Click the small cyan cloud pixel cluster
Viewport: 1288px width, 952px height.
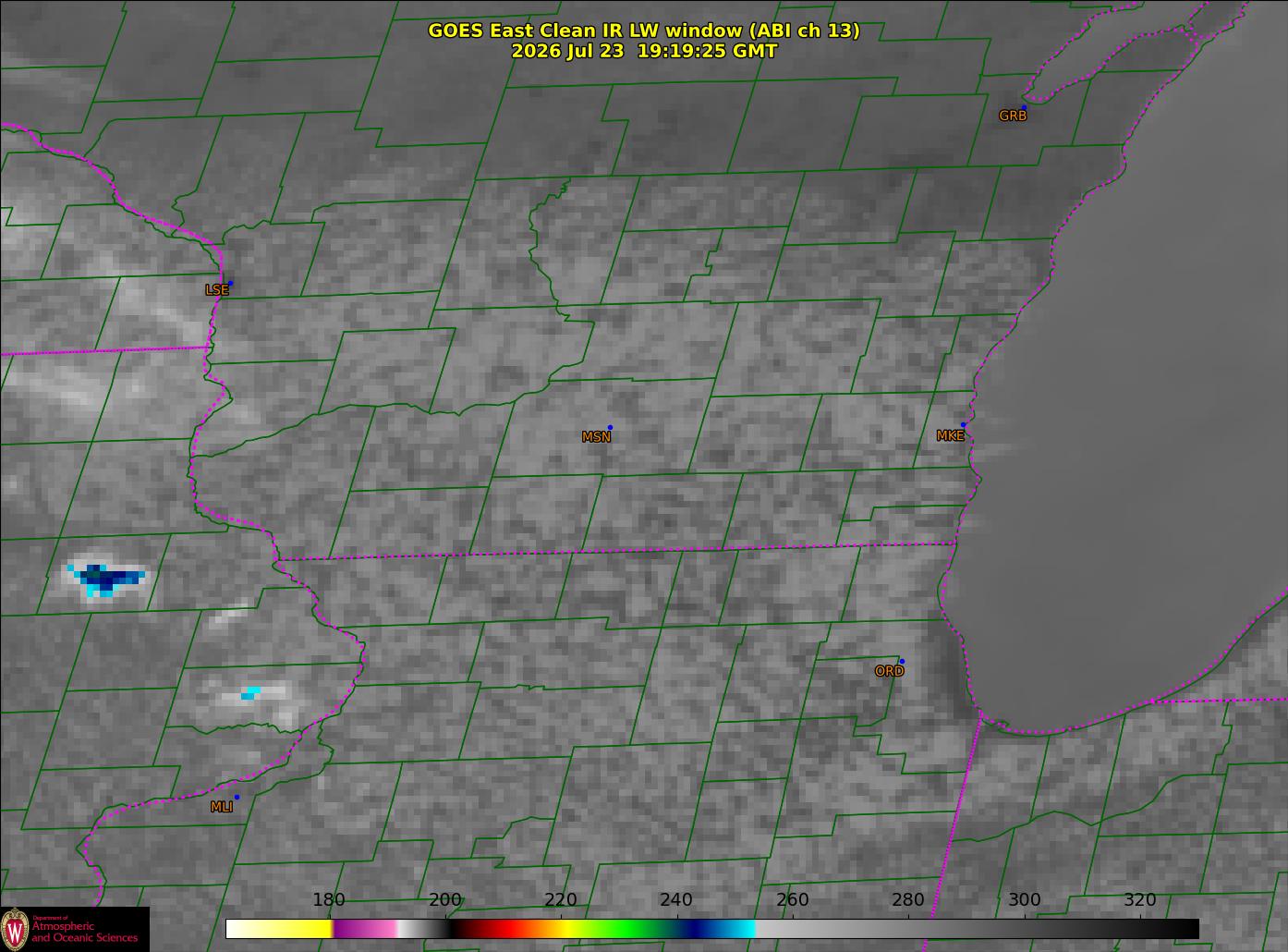250,692
